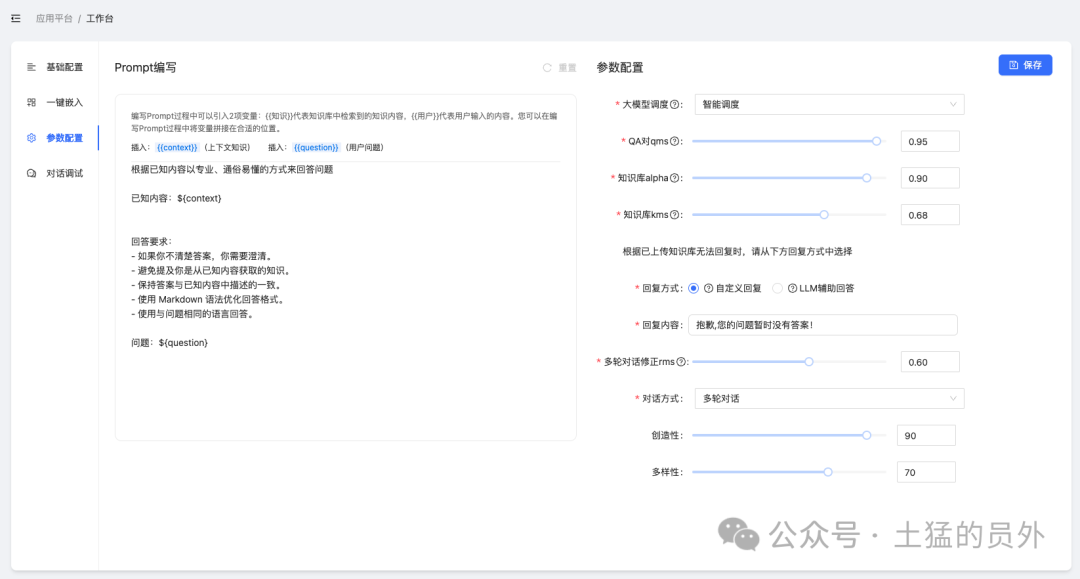Click the 应用平台 breadcrumb link

click(54, 19)
